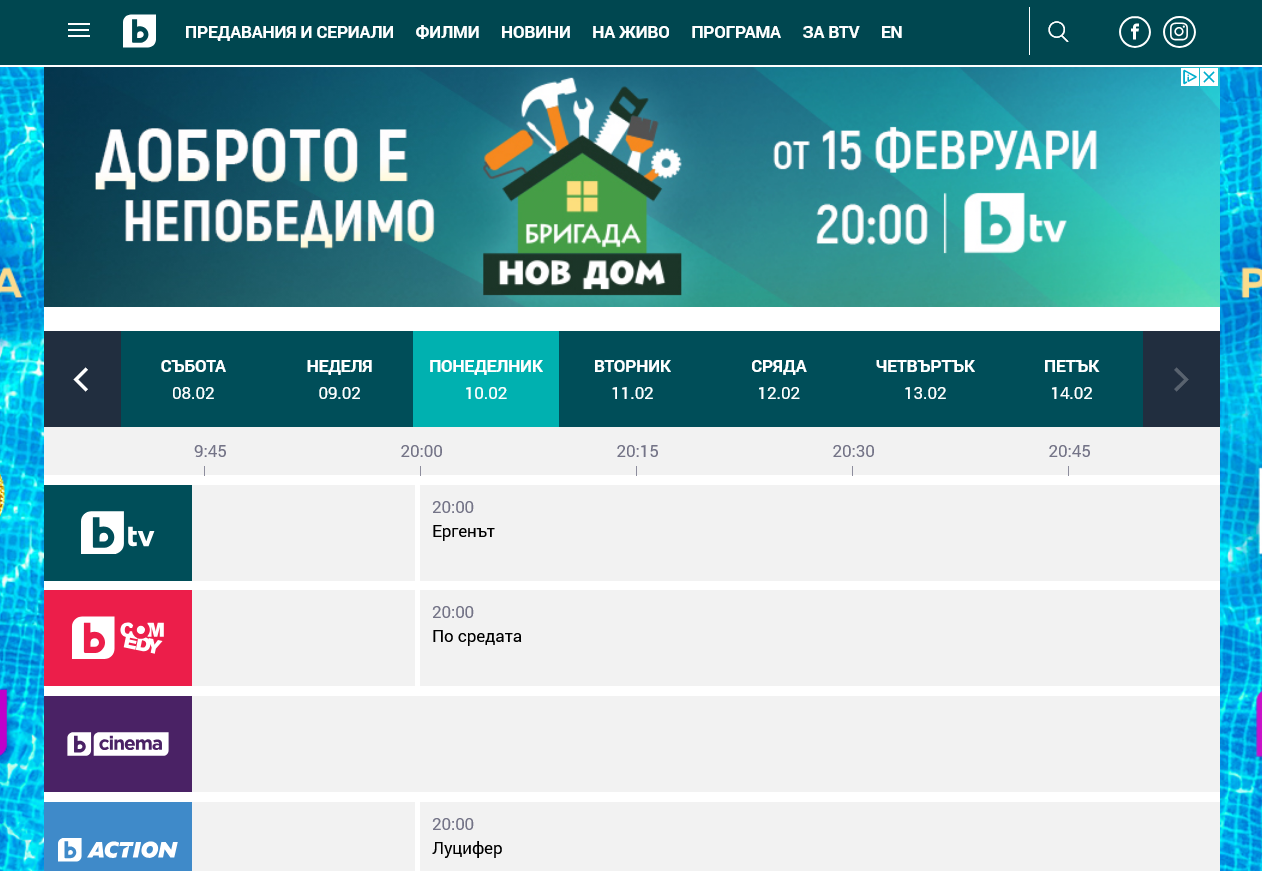Open the Ергенът program at 20:00
The image size is (1263, 871).
coord(820,533)
